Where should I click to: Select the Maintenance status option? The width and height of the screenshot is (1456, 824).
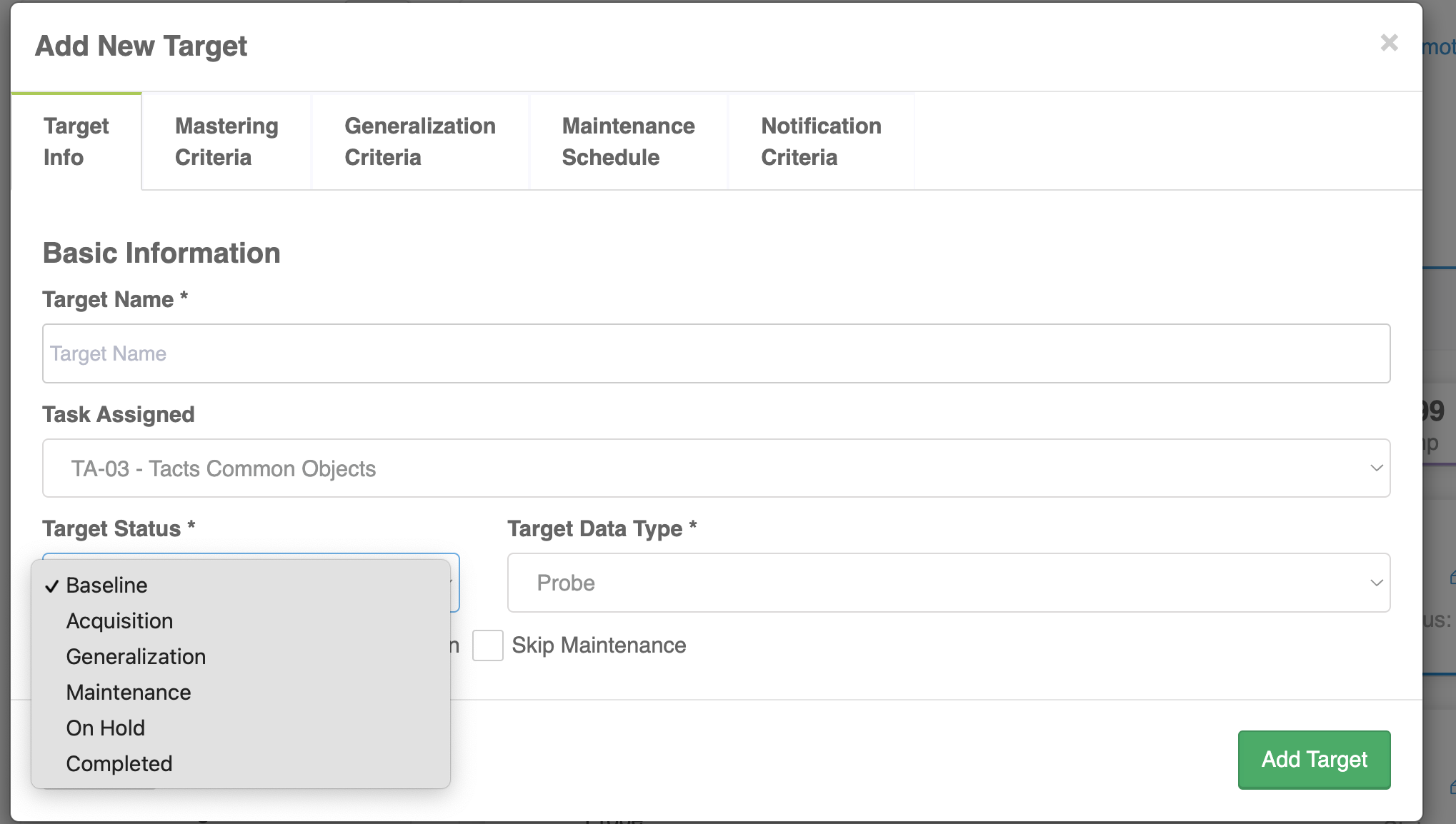tap(129, 693)
